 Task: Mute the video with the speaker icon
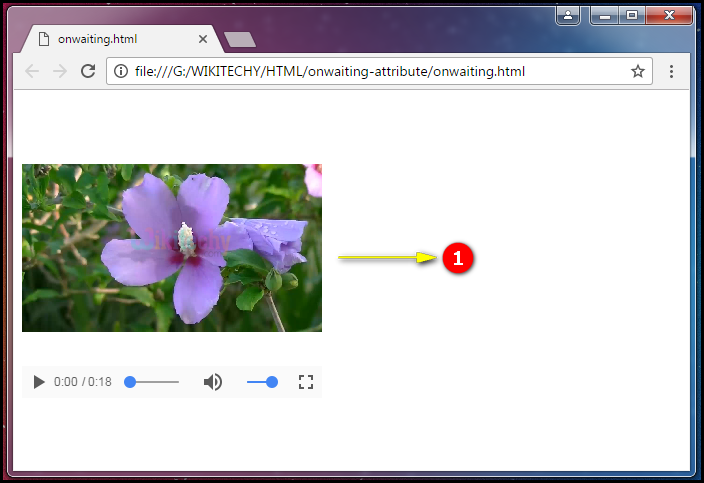tap(213, 382)
